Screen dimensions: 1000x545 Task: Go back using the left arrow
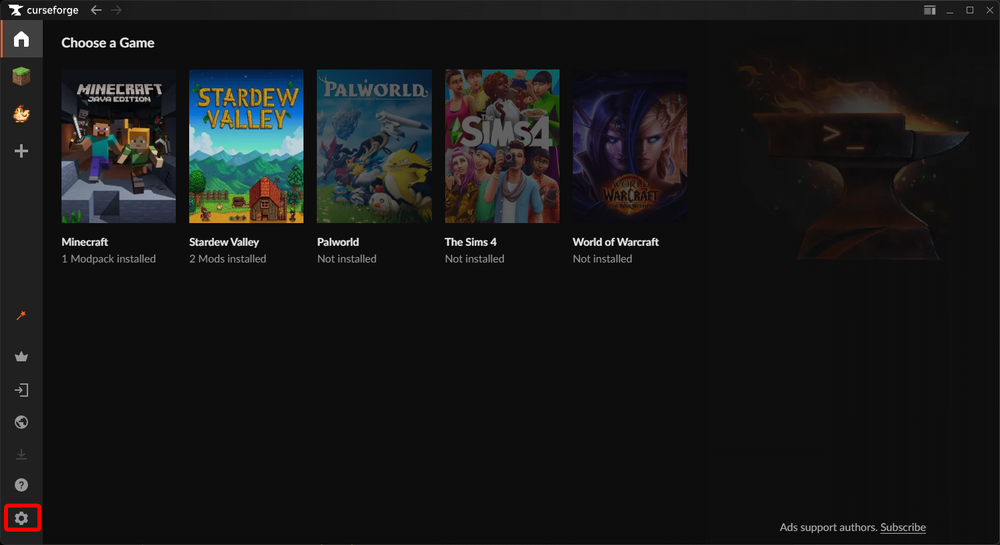(96, 10)
